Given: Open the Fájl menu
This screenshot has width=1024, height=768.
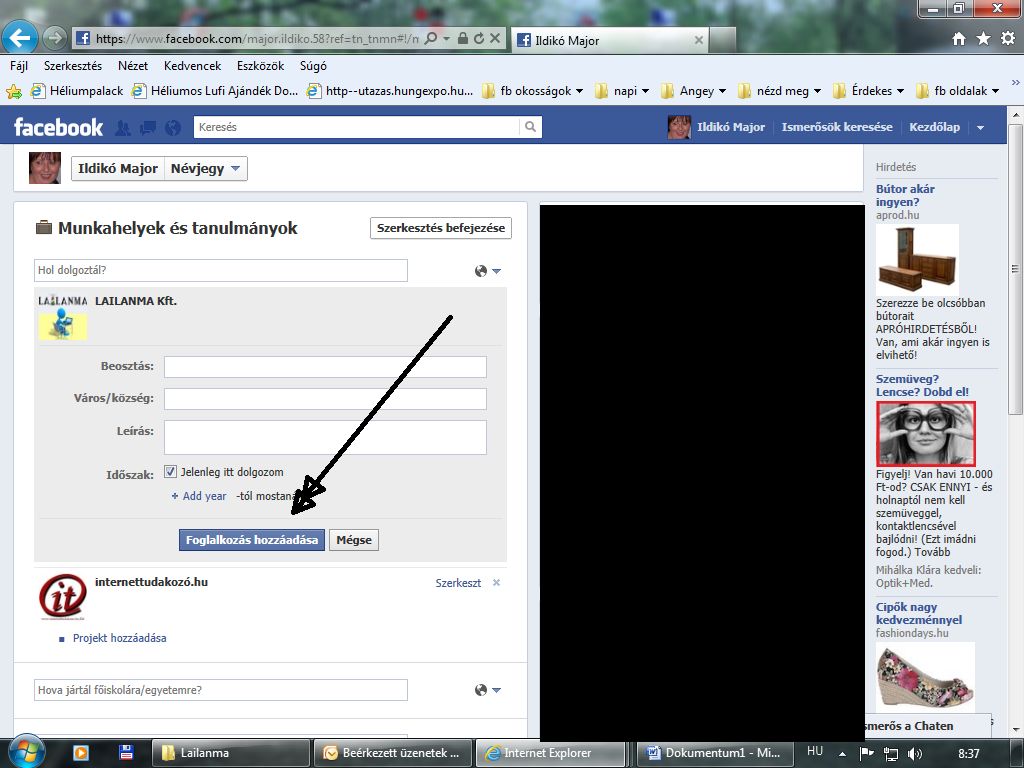Looking at the screenshot, I should [x=19, y=66].
